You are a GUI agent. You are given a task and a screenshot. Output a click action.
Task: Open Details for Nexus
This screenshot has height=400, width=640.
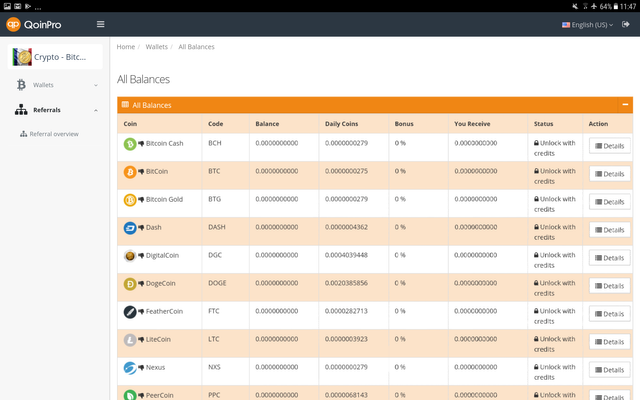[609, 370]
